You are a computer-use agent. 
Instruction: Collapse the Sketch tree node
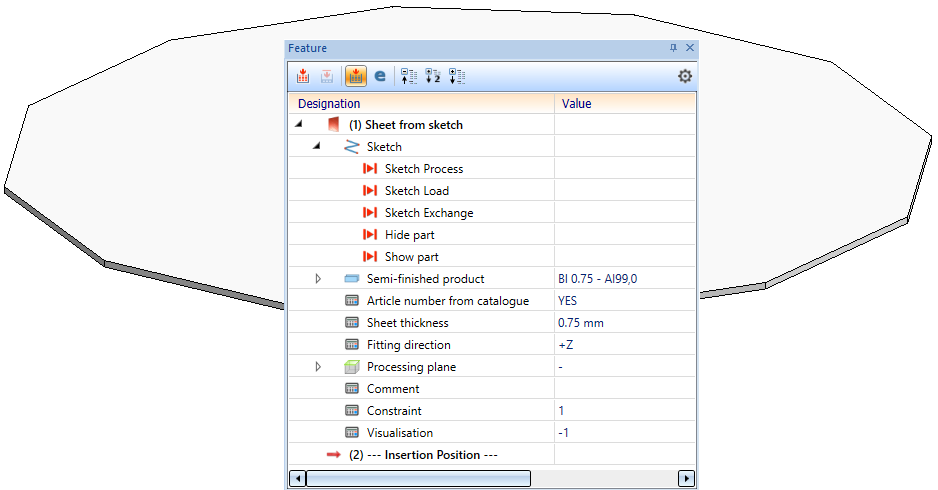(317, 147)
